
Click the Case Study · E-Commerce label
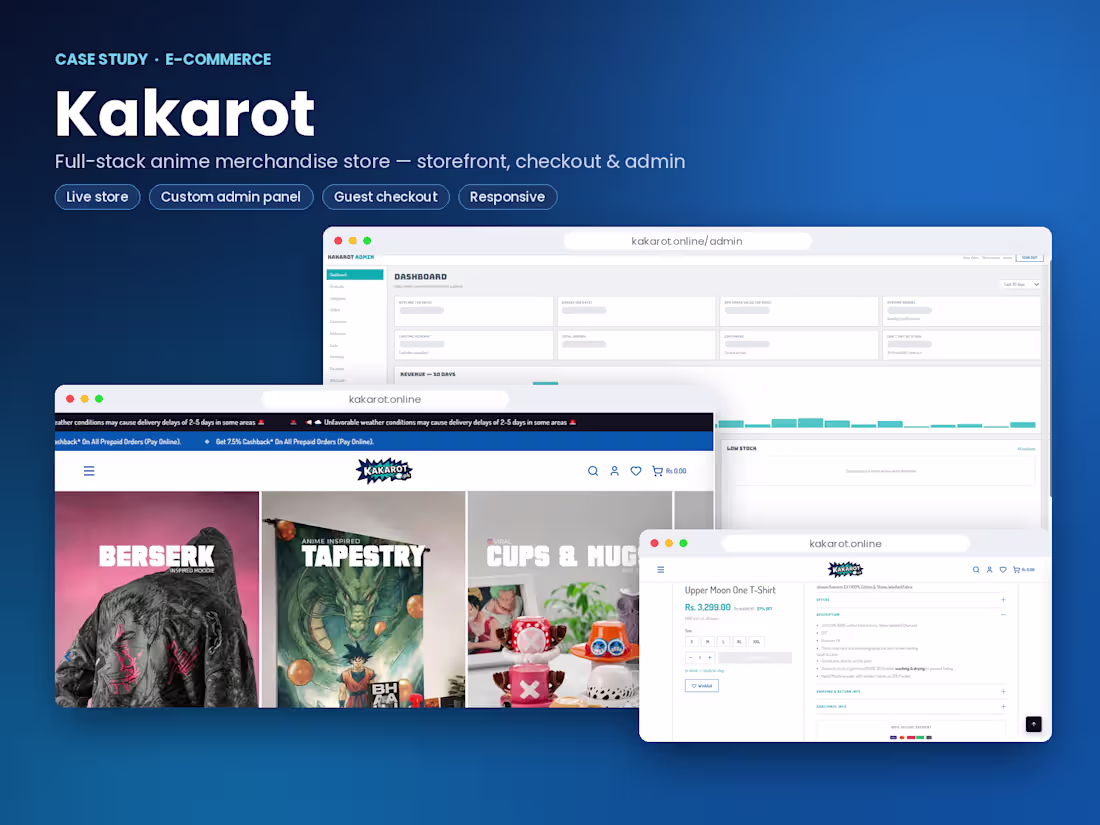coord(163,60)
